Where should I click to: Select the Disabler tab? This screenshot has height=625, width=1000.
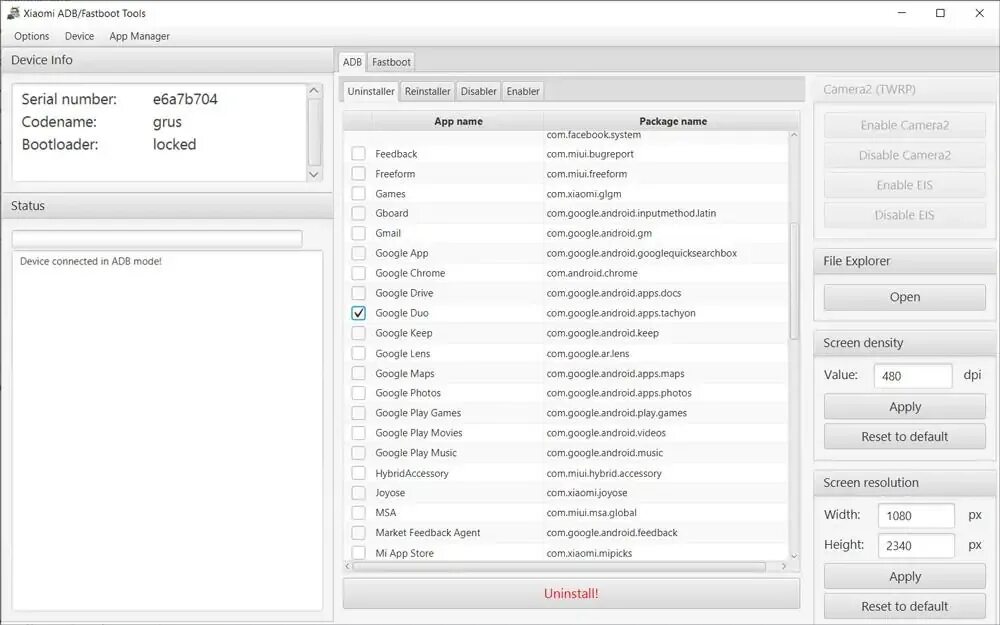click(x=478, y=91)
